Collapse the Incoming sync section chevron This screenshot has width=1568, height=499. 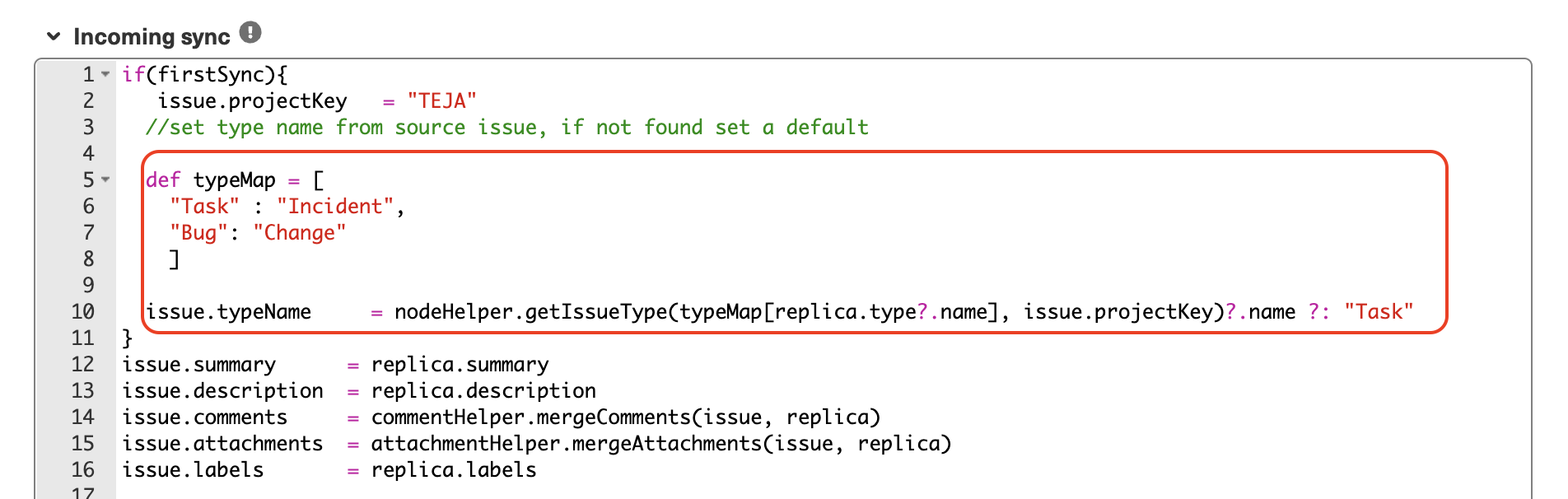pyautogui.click(x=53, y=36)
